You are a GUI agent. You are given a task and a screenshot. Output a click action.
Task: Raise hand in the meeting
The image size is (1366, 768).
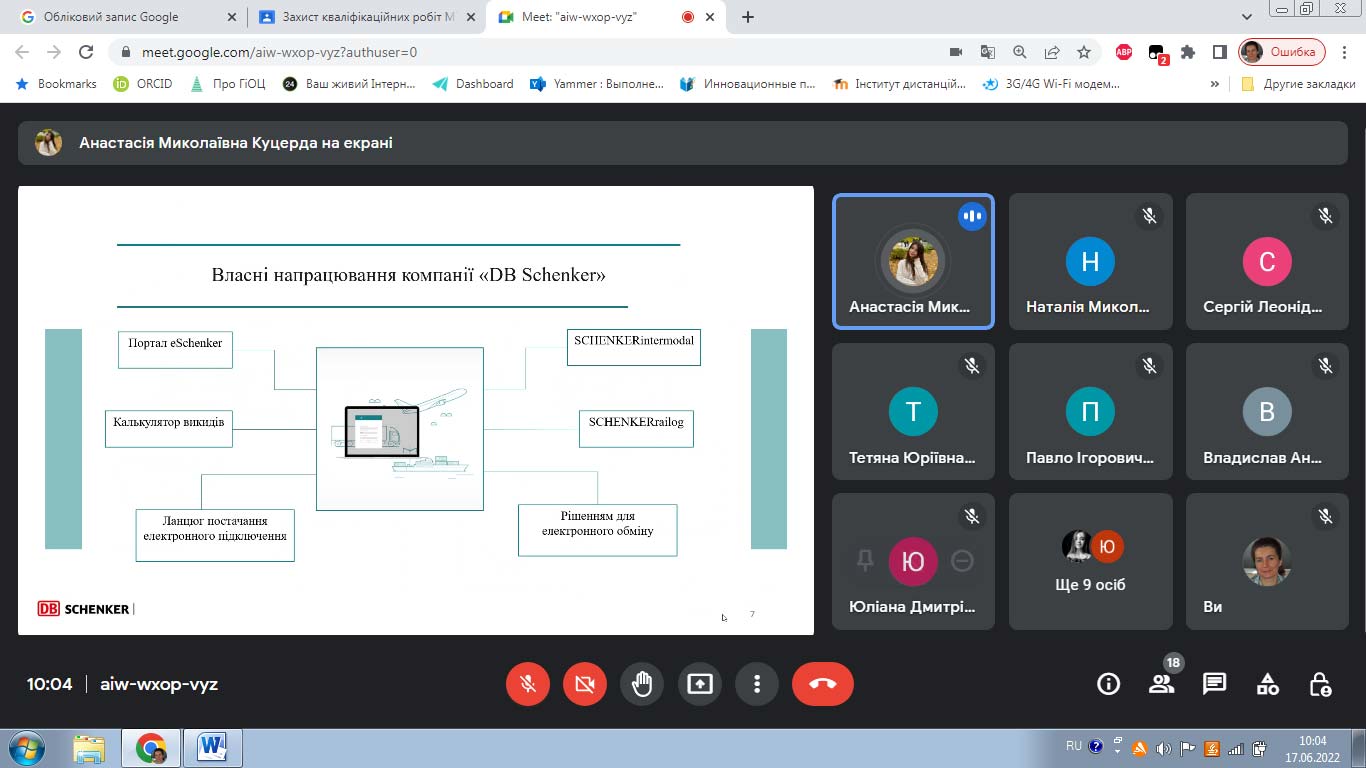pyautogui.click(x=642, y=684)
